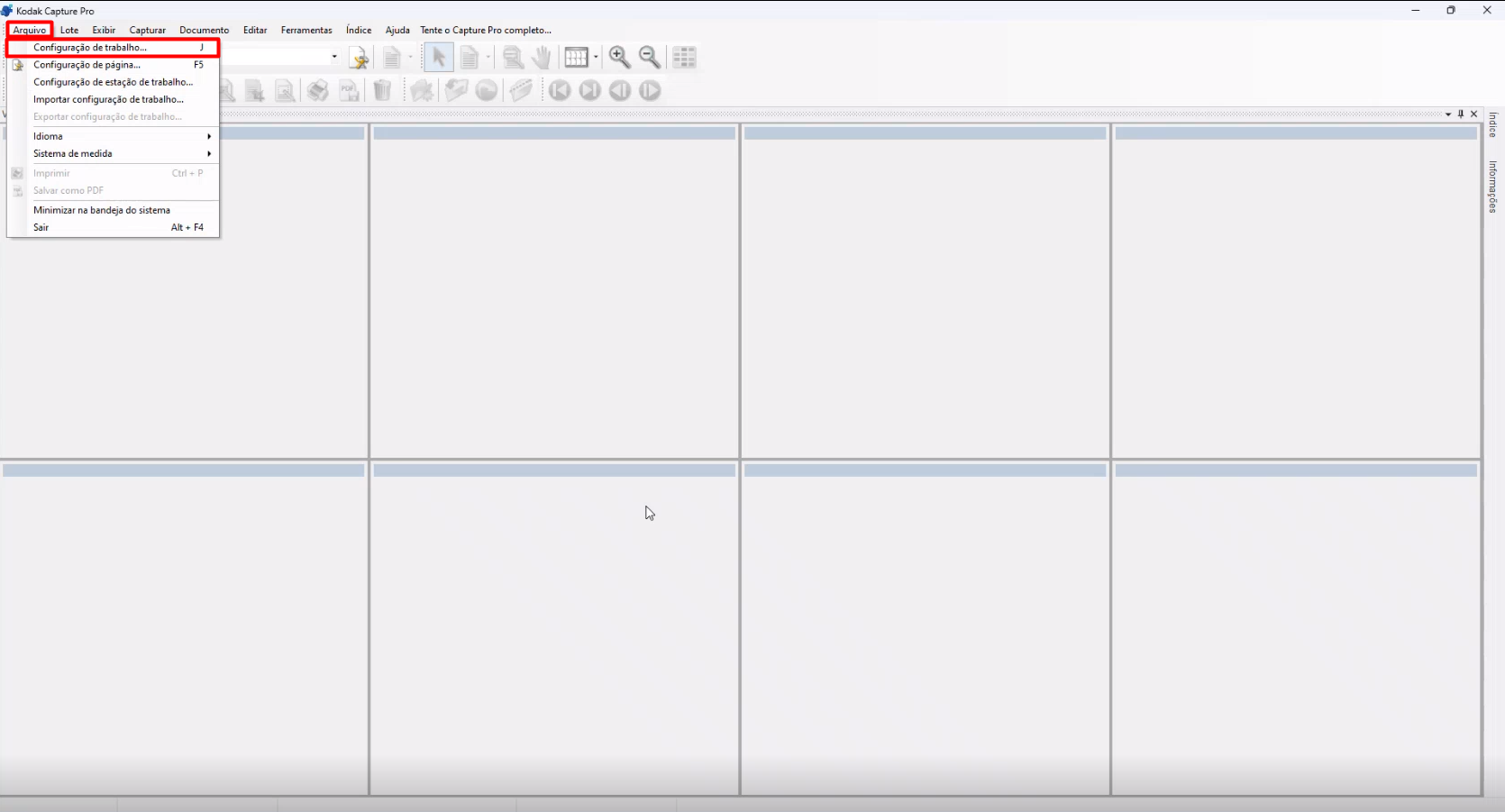Open the Ferramentas menu
1505x812 pixels.
coord(306,30)
